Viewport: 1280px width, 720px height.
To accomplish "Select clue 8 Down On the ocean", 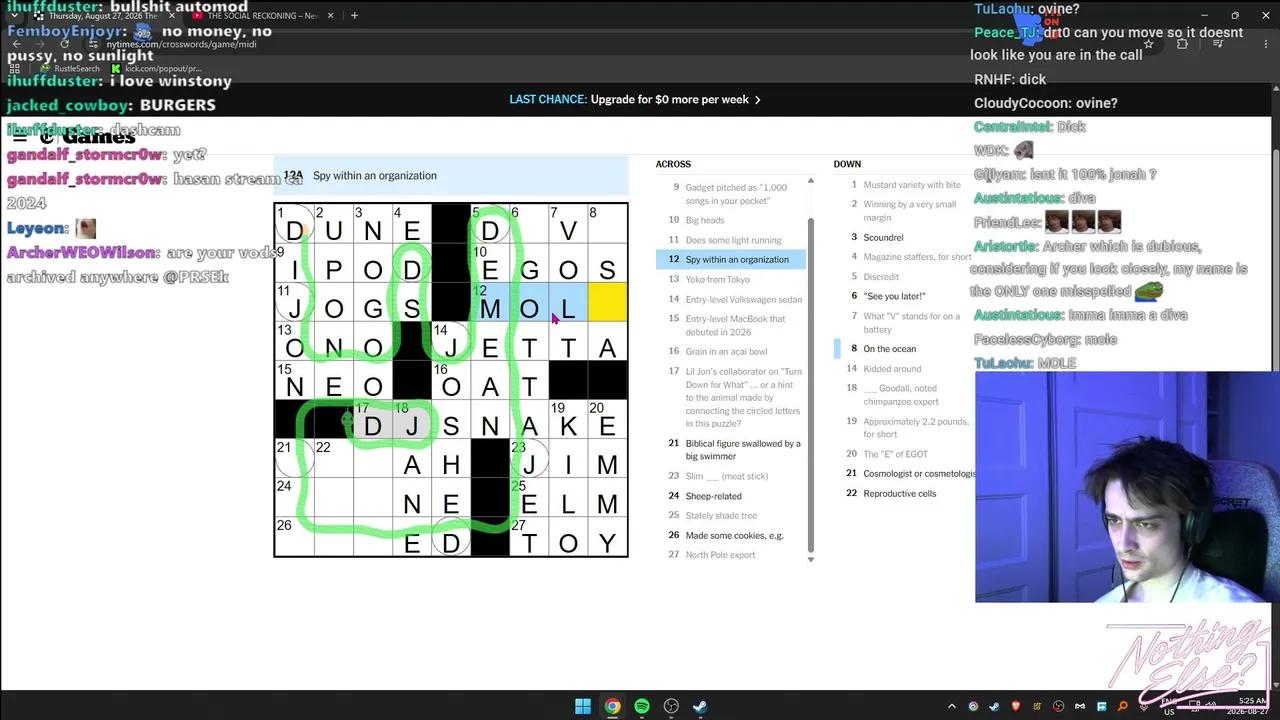I will [904, 349].
